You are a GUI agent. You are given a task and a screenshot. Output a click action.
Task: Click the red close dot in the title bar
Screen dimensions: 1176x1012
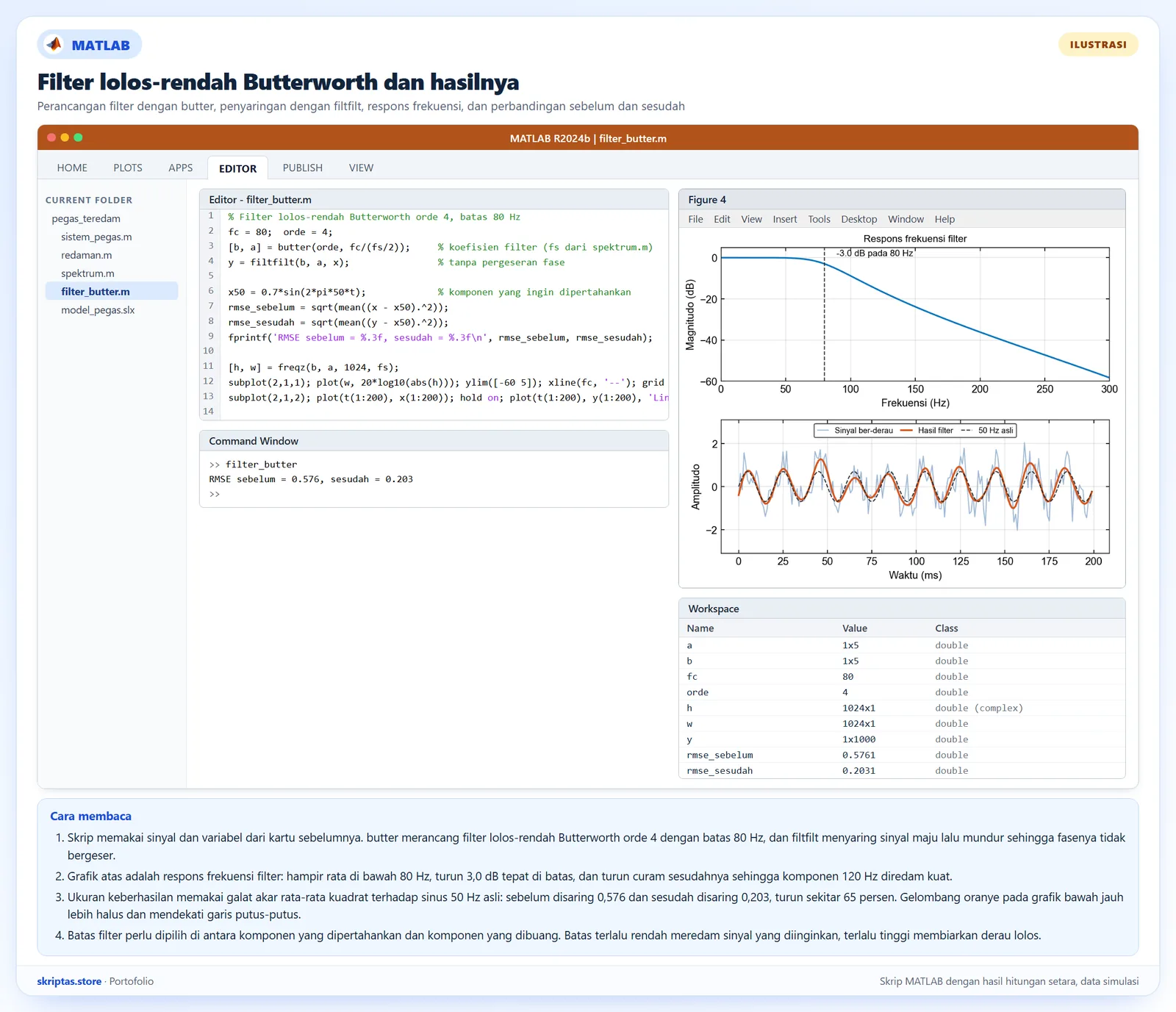51,137
